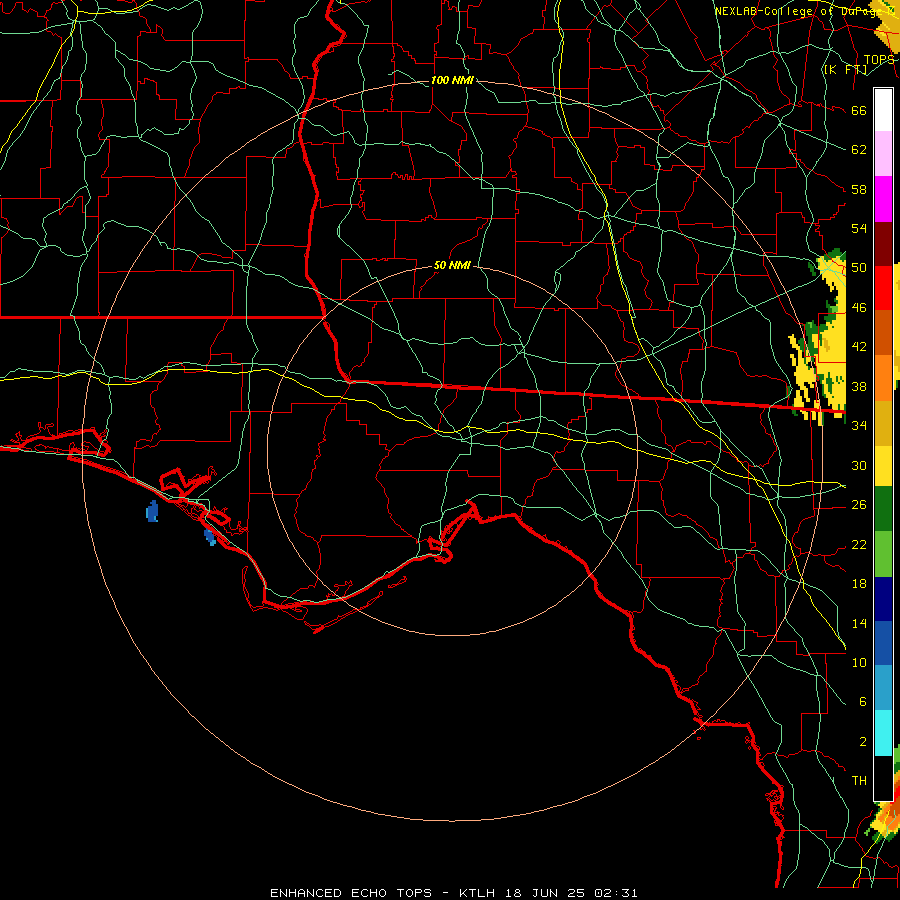This screenshot has width=900, height=900.
Task: Click legend value '38'
Action: [859, 386]
